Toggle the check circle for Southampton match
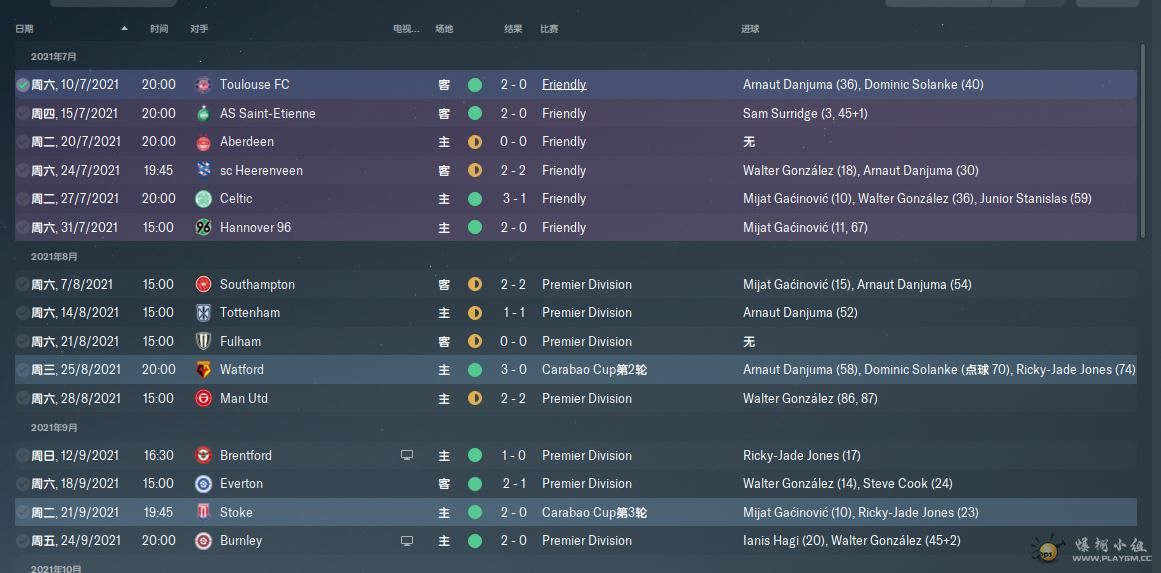This screenshot has height=573, width=1161. (x=23, y=285)
